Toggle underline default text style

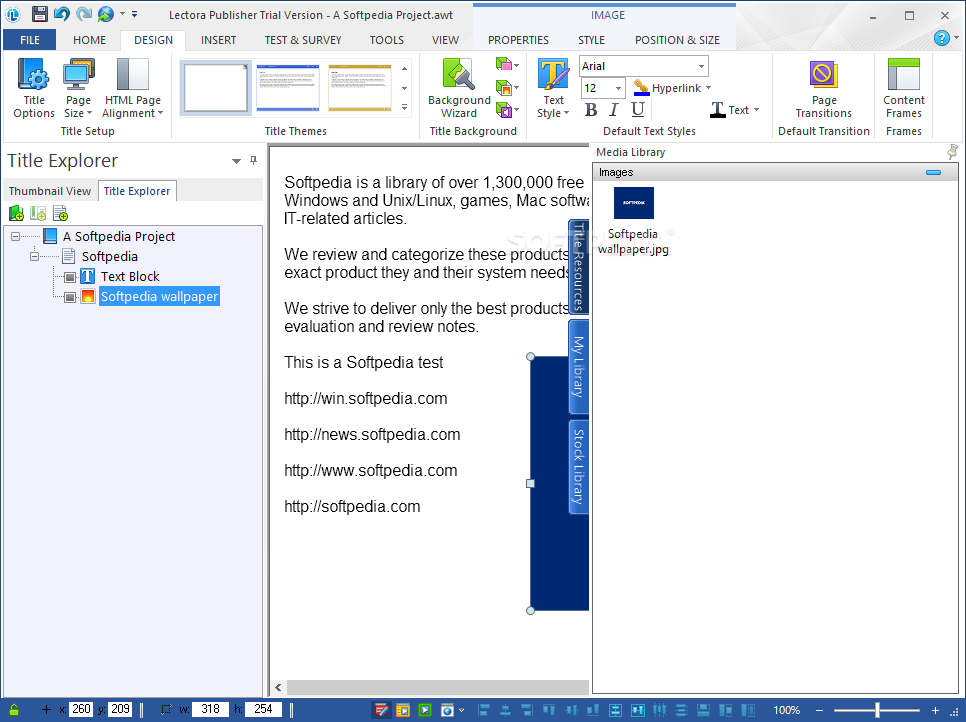[x=638, y=110]
